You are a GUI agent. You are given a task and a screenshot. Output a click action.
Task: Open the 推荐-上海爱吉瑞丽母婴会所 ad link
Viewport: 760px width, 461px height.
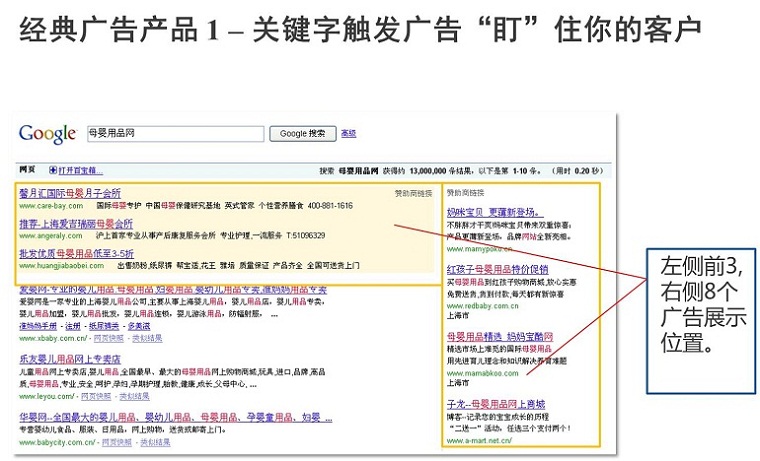point(76,224)
